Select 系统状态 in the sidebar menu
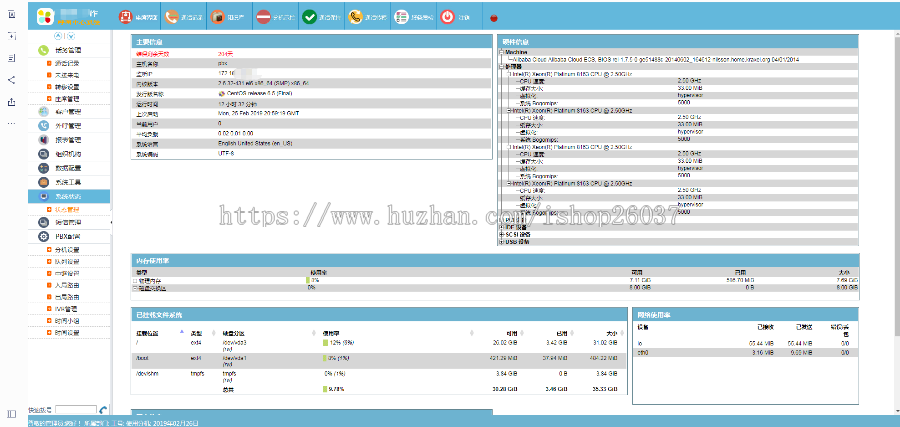The width and height of the screenshot is (900, 427). [68, 196]
